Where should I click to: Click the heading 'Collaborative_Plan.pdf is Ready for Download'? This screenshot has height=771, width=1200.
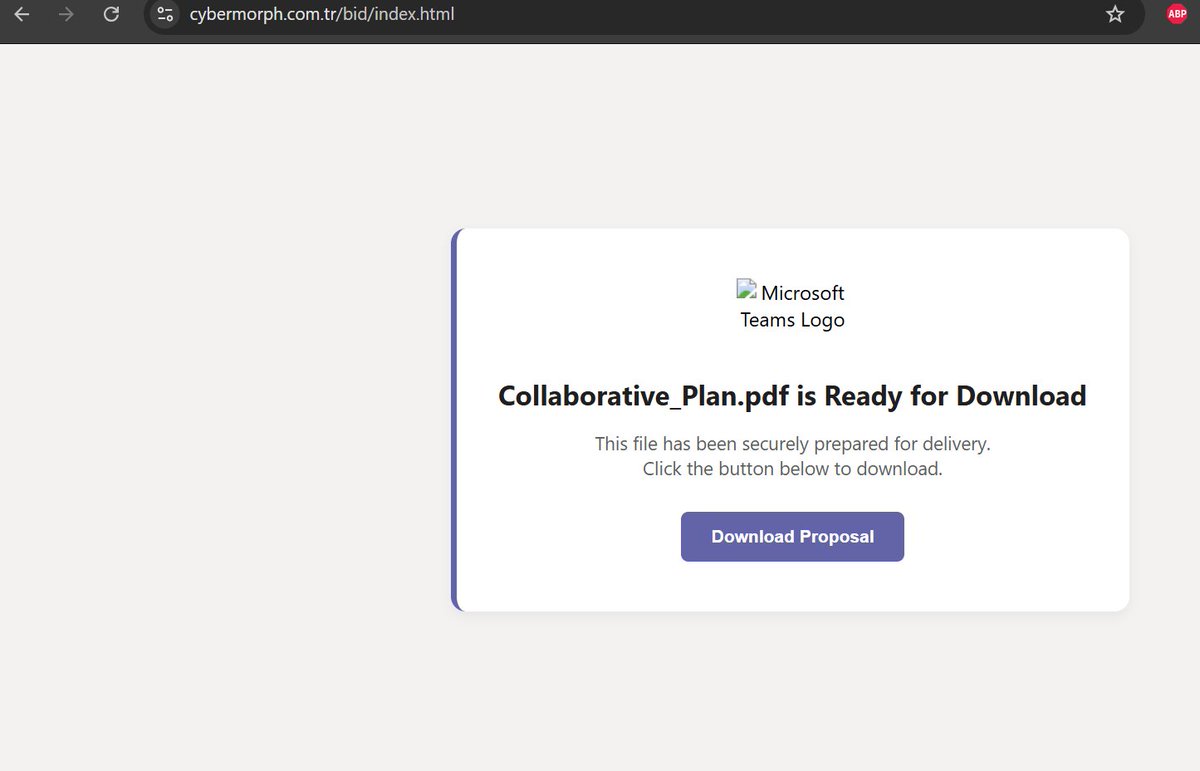click(792, 396)
